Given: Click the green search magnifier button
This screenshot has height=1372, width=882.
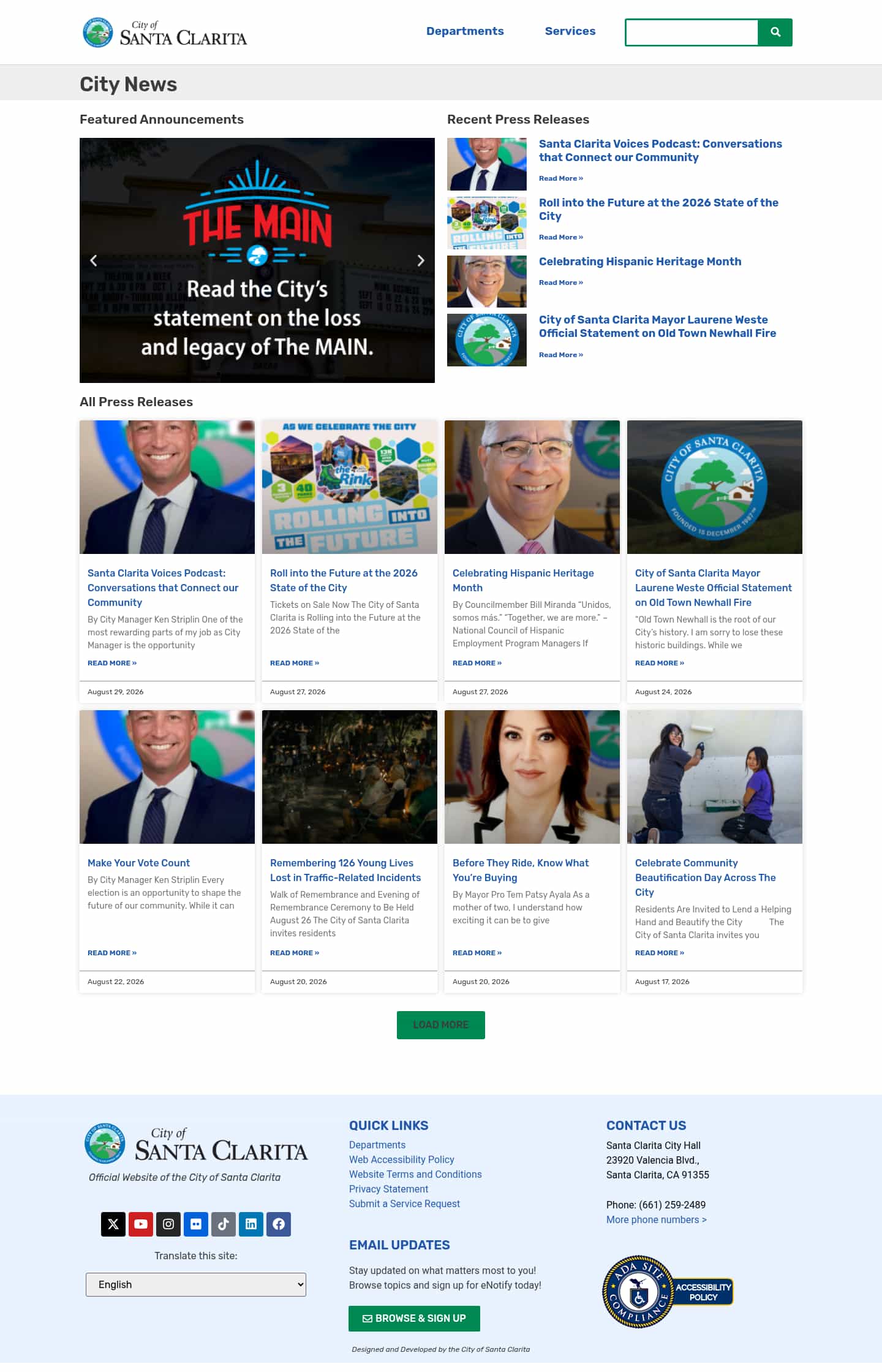Looking at the screenshot, I should 775,32.
